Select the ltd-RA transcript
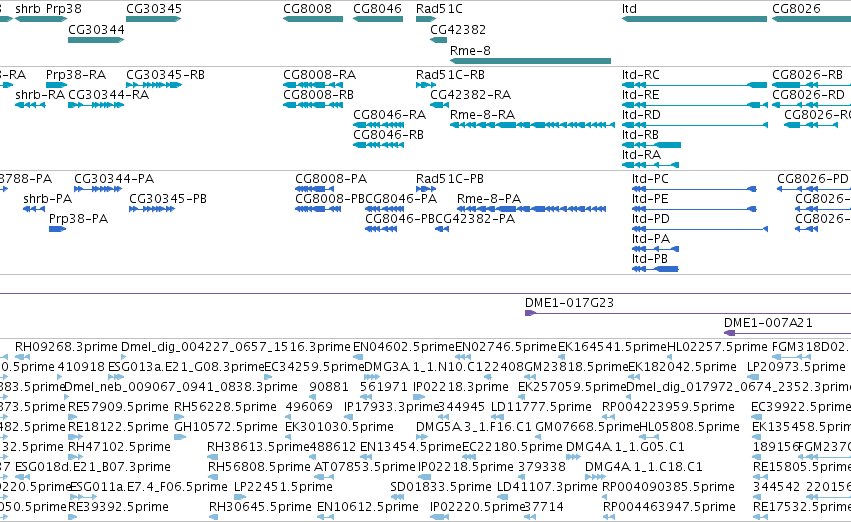Viewport: 851px width, 522px height. click(x=650, y=165)
